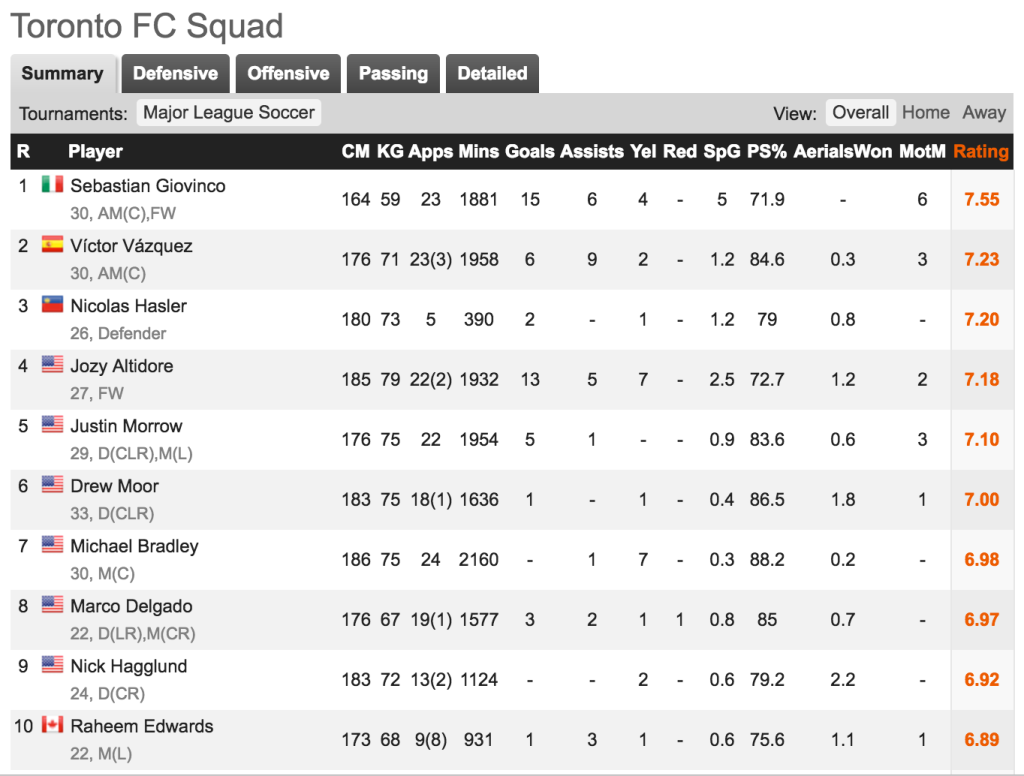Screen dimensions: 1024x776
Task: Click the Spain flag icon beside Víctor Vázquez
Action: pyautogui.click(x=52, y=245)
